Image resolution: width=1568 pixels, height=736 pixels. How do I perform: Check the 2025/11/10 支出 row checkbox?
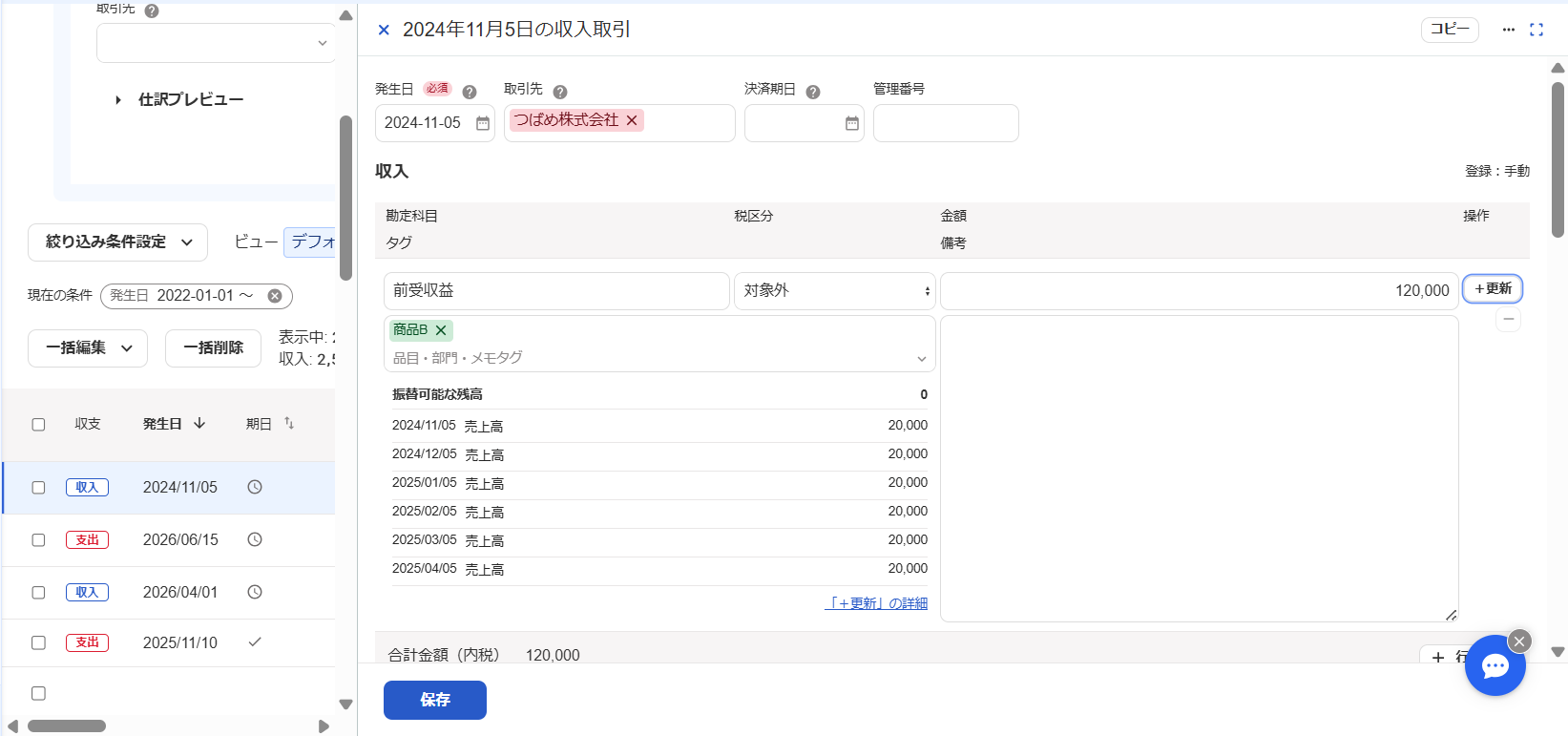[x=38, y=643]
